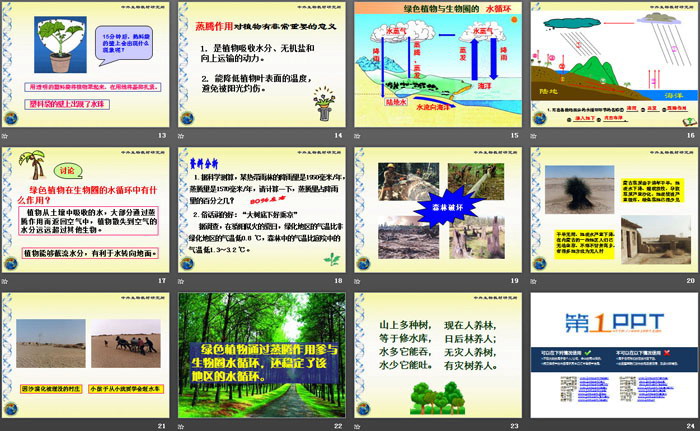The image size is (700, 431).
Task: Click the slide number 22 label
Action: point(338,426)
